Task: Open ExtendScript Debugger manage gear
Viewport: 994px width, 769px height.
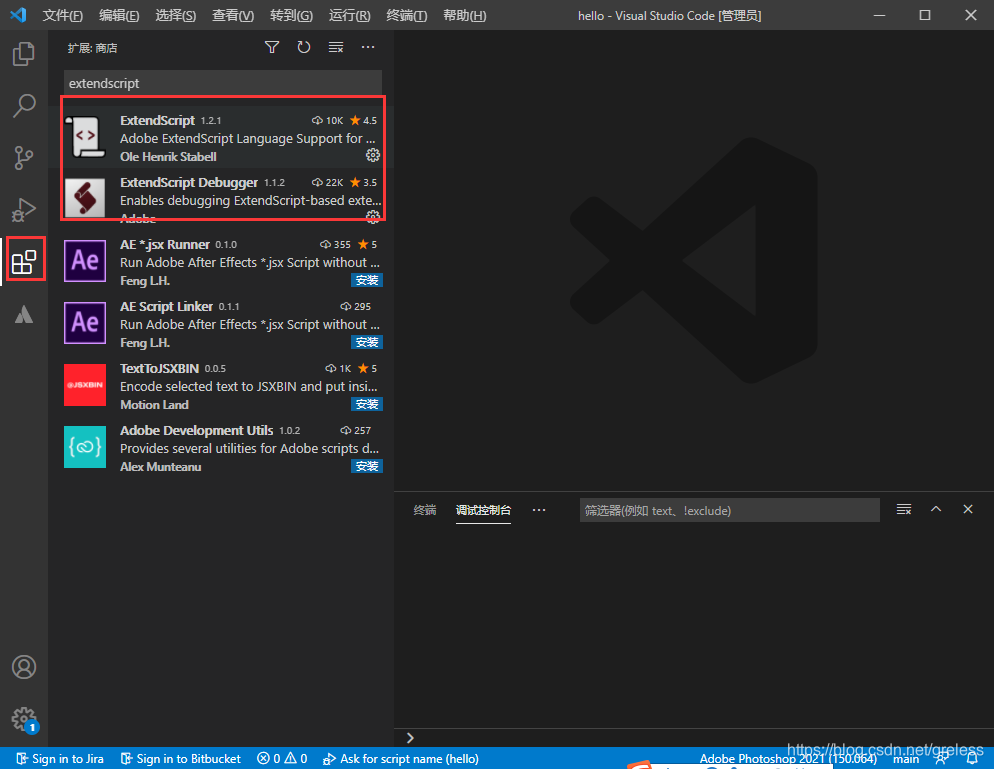Action: [x=373, y=217]
